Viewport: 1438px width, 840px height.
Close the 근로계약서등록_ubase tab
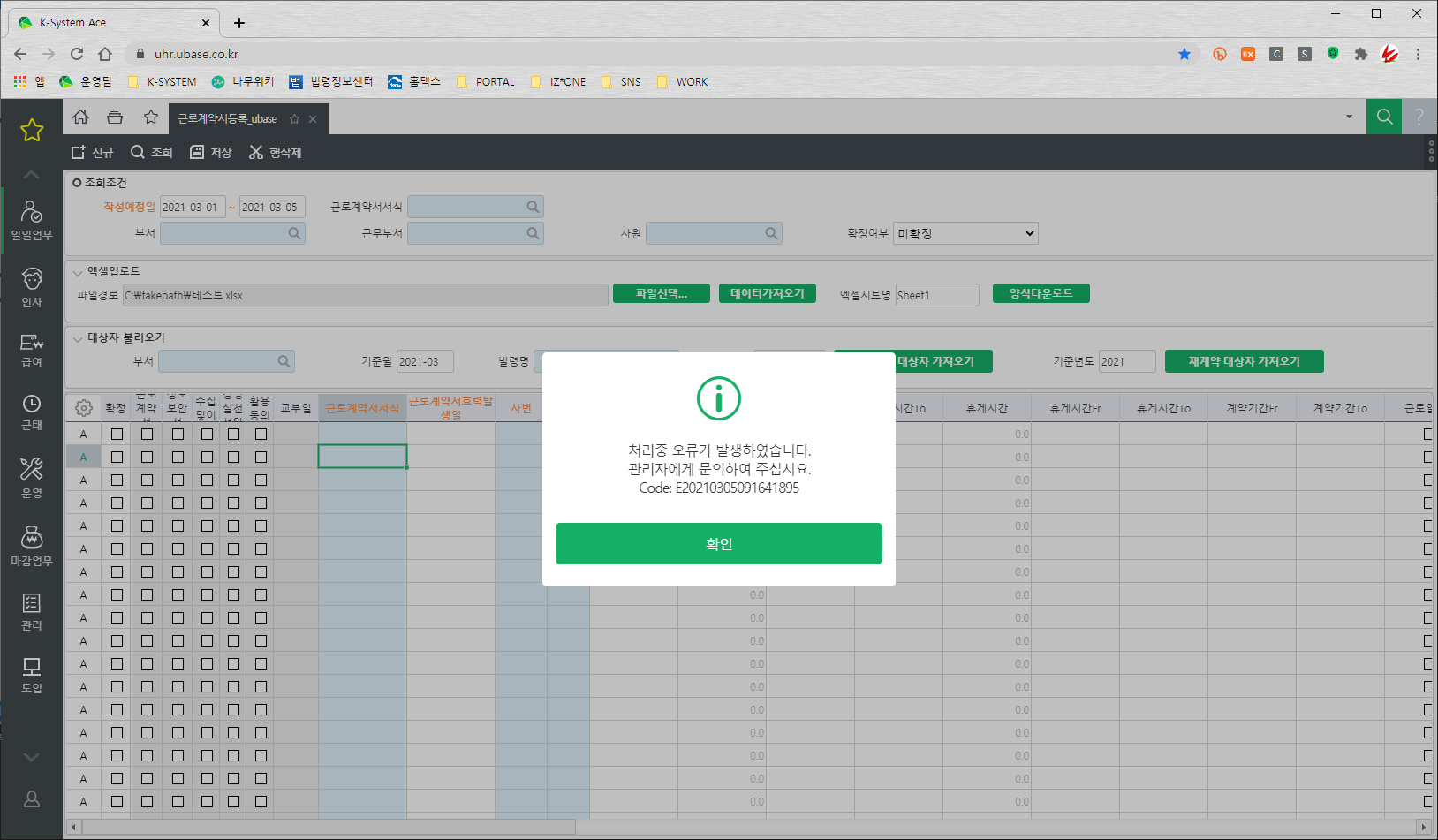[313, 119]
